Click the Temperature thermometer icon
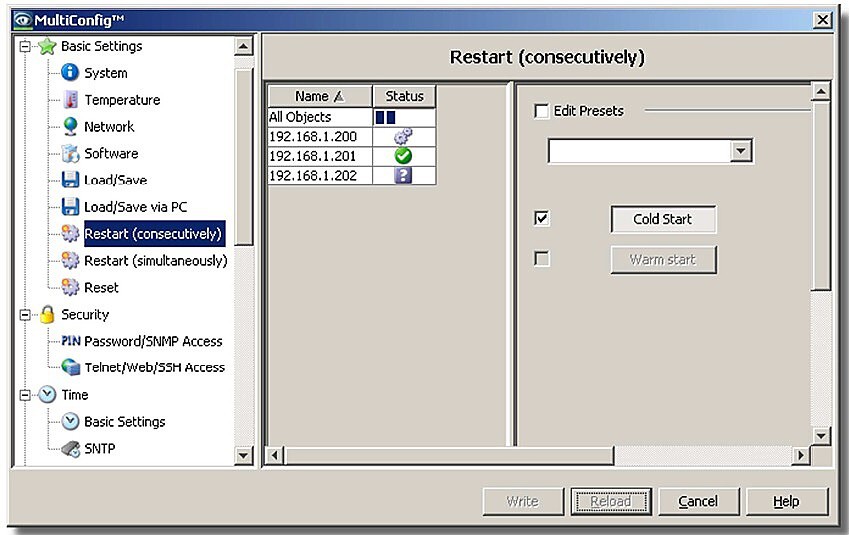849x535 pixels. pyautogui.click(x=70, y=100)
